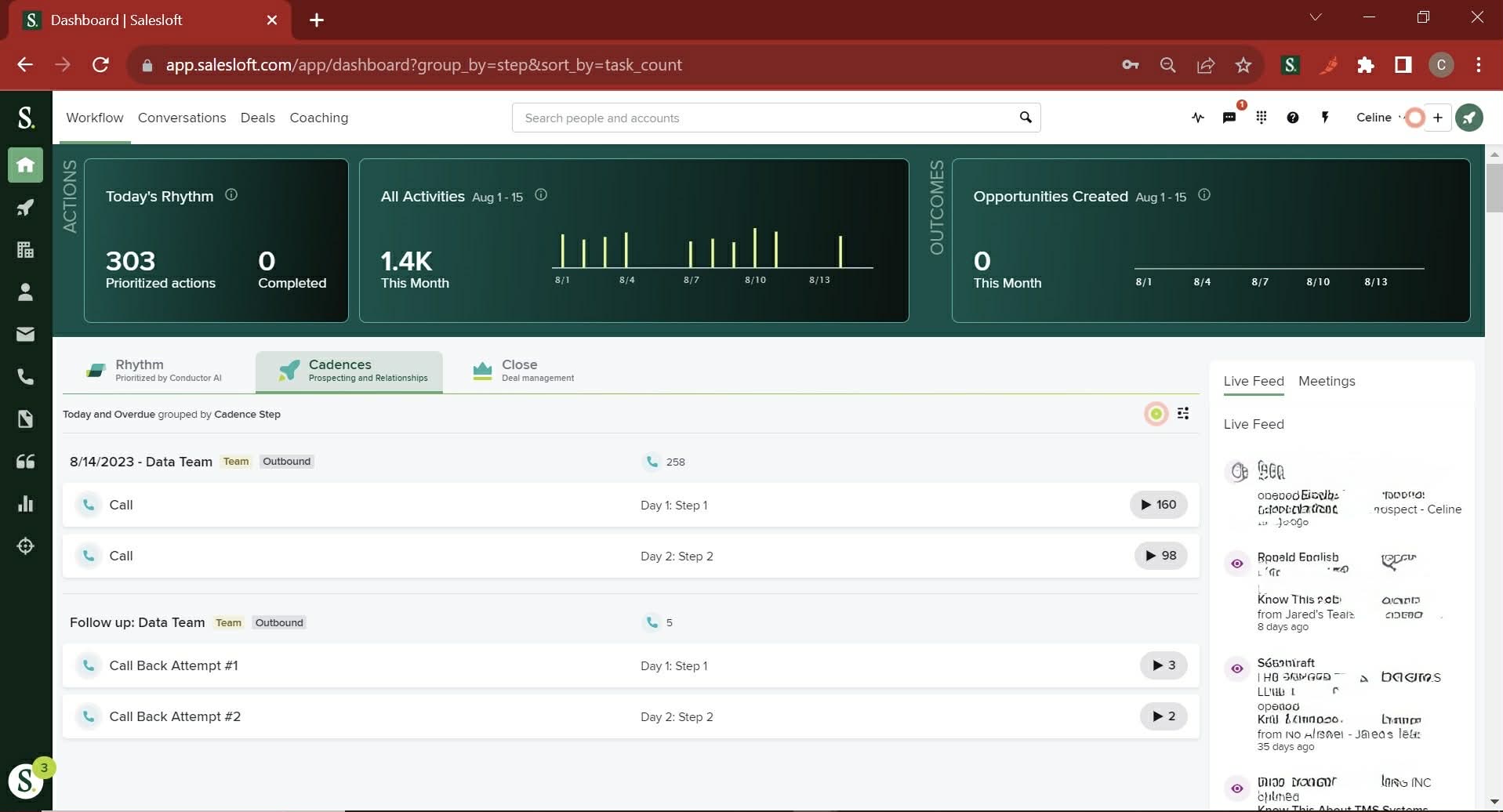Run the 3 Call Back Attempt #1 tasks
Screen dimensions: 1503x812
pyautogui.click(x=1164, y=665)
